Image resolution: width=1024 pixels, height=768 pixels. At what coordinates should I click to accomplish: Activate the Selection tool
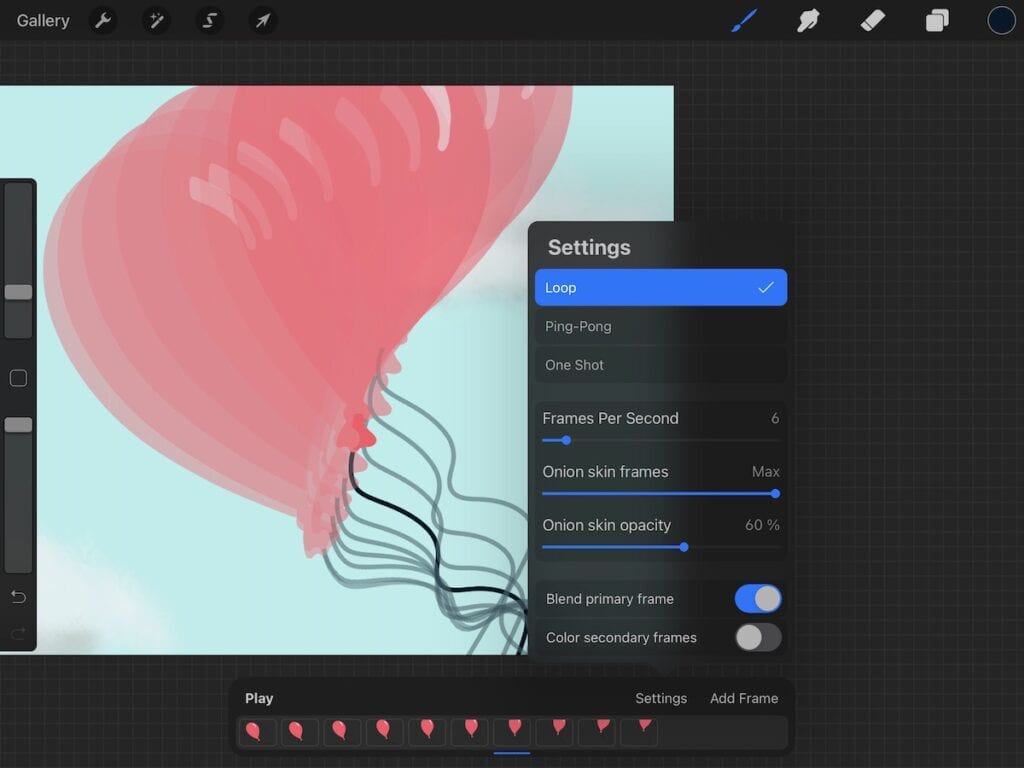tap(210, 20)
